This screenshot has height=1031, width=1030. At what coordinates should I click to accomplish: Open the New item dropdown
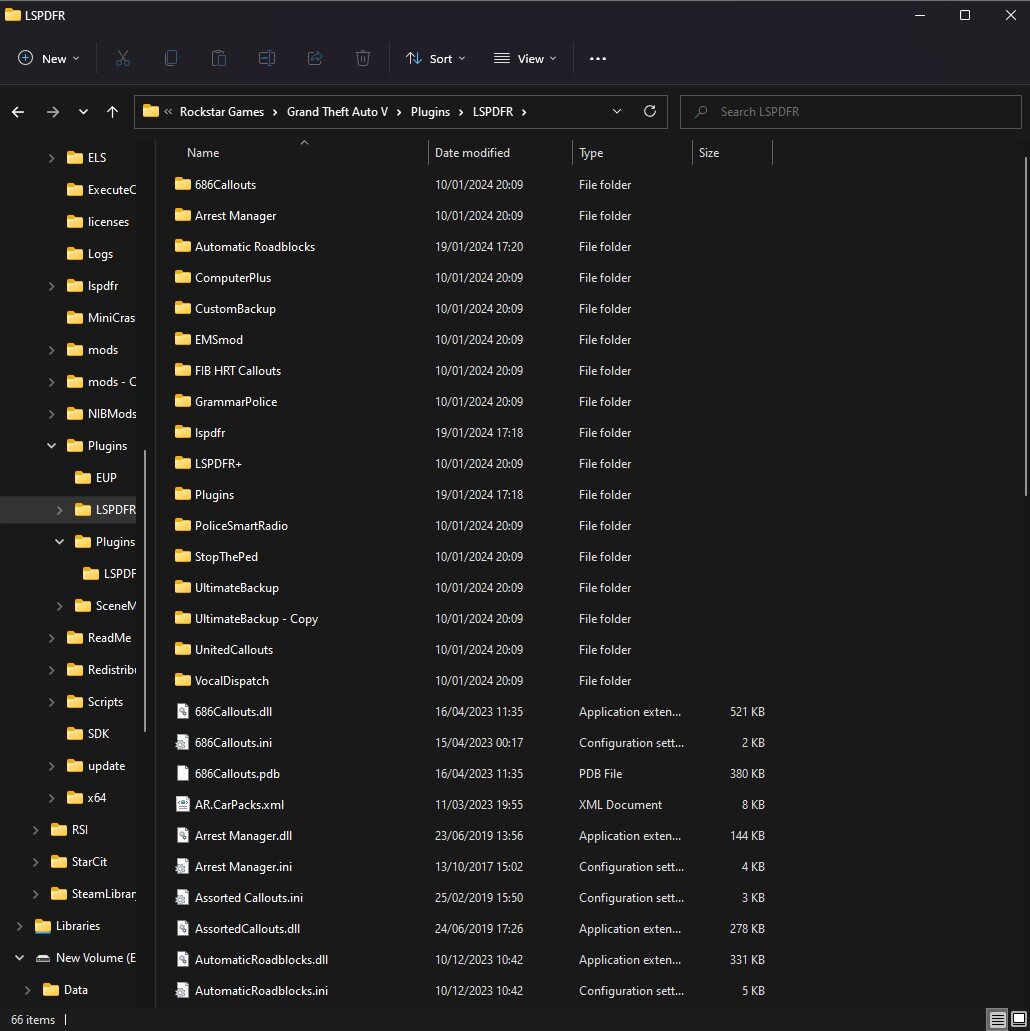[x=49, y=59]
